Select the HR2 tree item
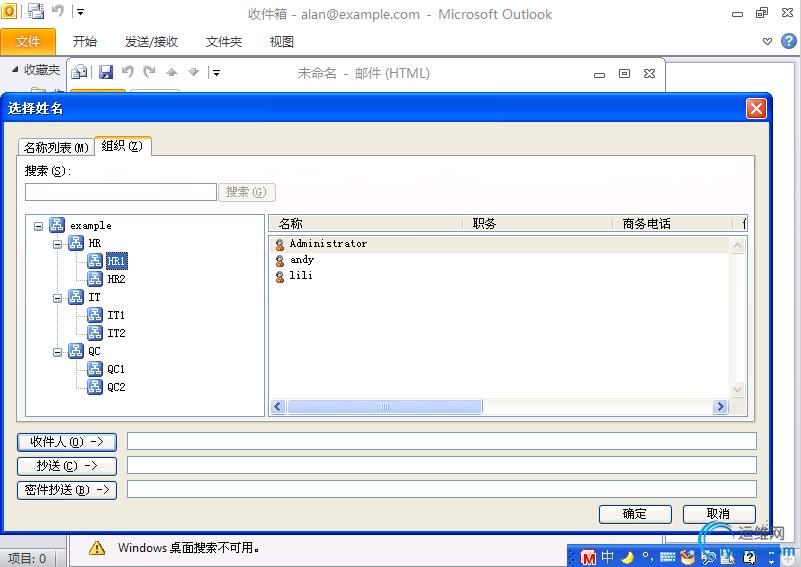The height and width of the screenshot is (567, 801). click(x=116, y=279)
